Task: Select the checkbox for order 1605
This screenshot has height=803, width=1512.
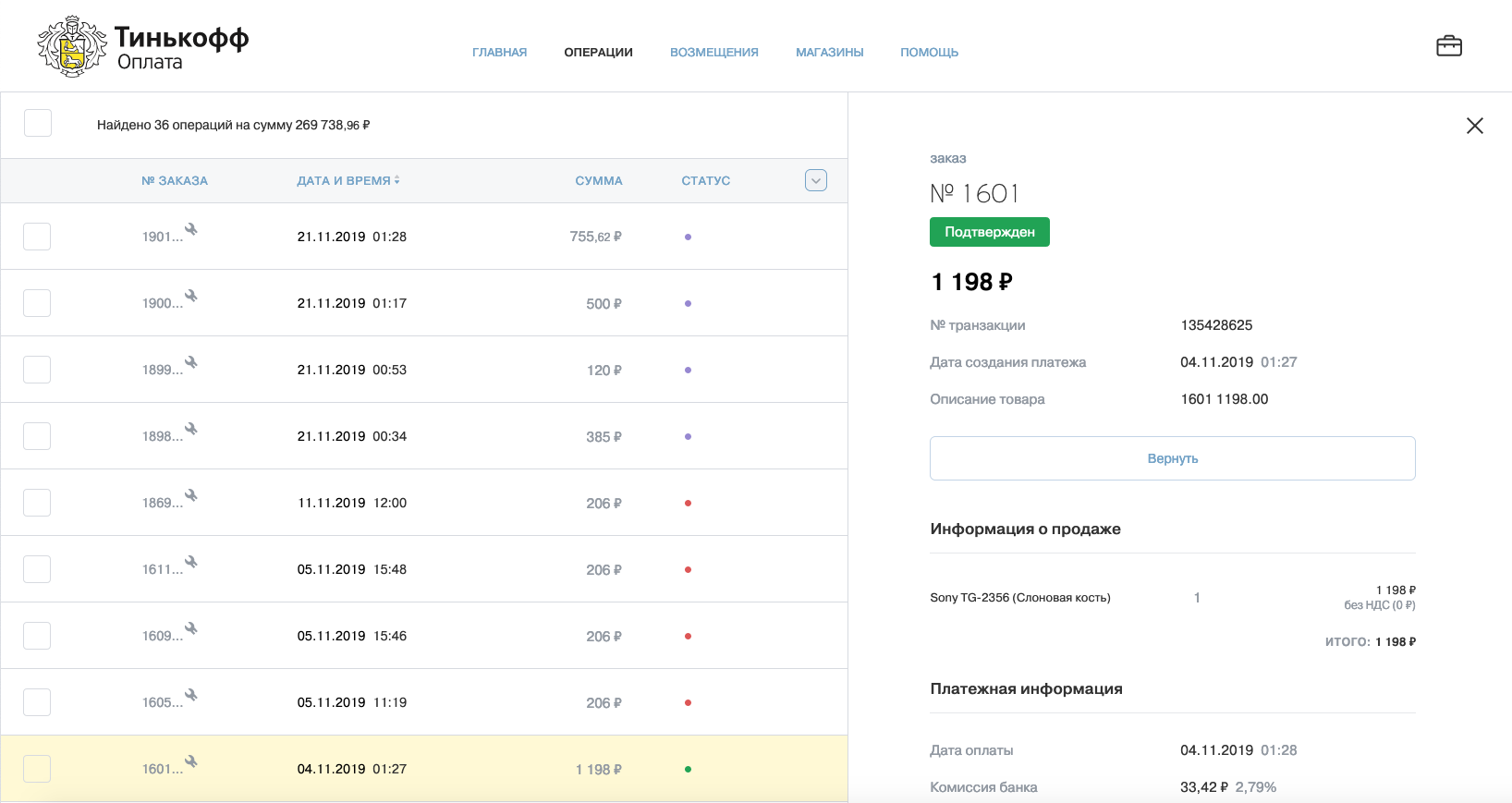Action: 37,702
